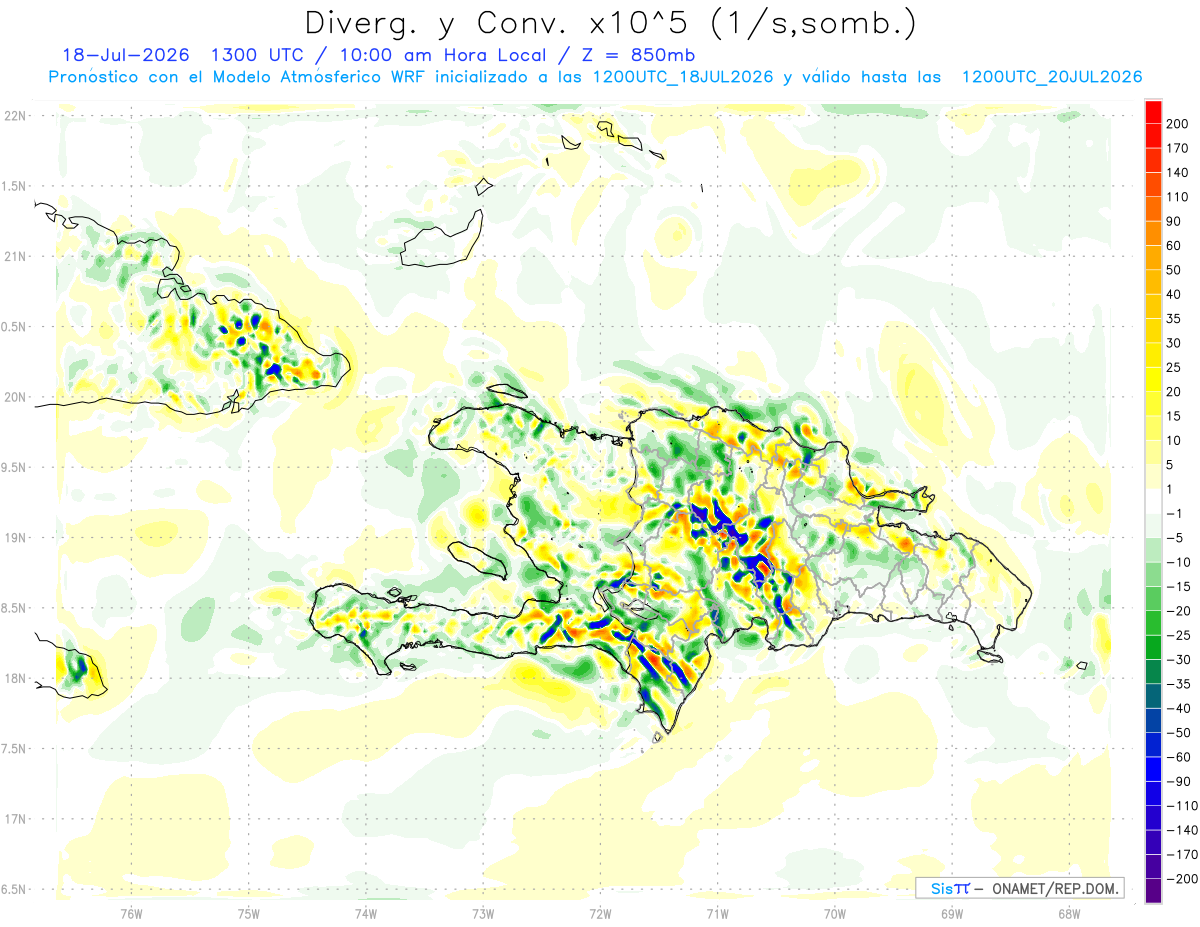Click the 1.5N latitude label
The image size is (1200, 927).
coord(14,186)
